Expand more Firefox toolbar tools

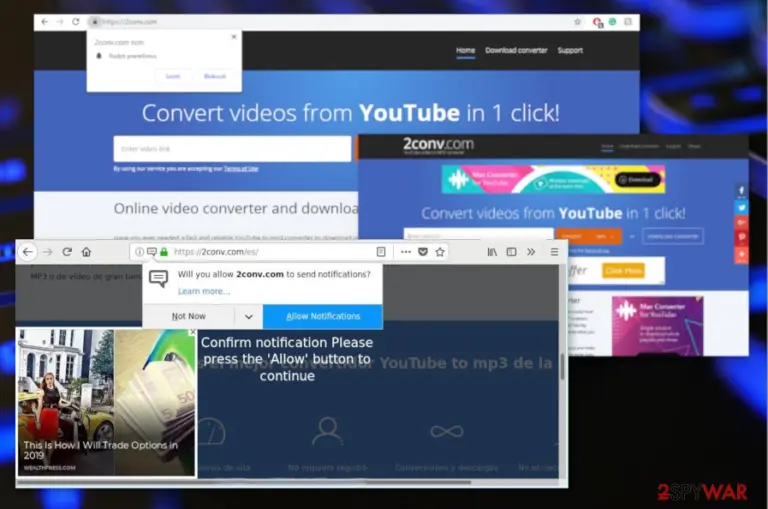pos(531,252)
